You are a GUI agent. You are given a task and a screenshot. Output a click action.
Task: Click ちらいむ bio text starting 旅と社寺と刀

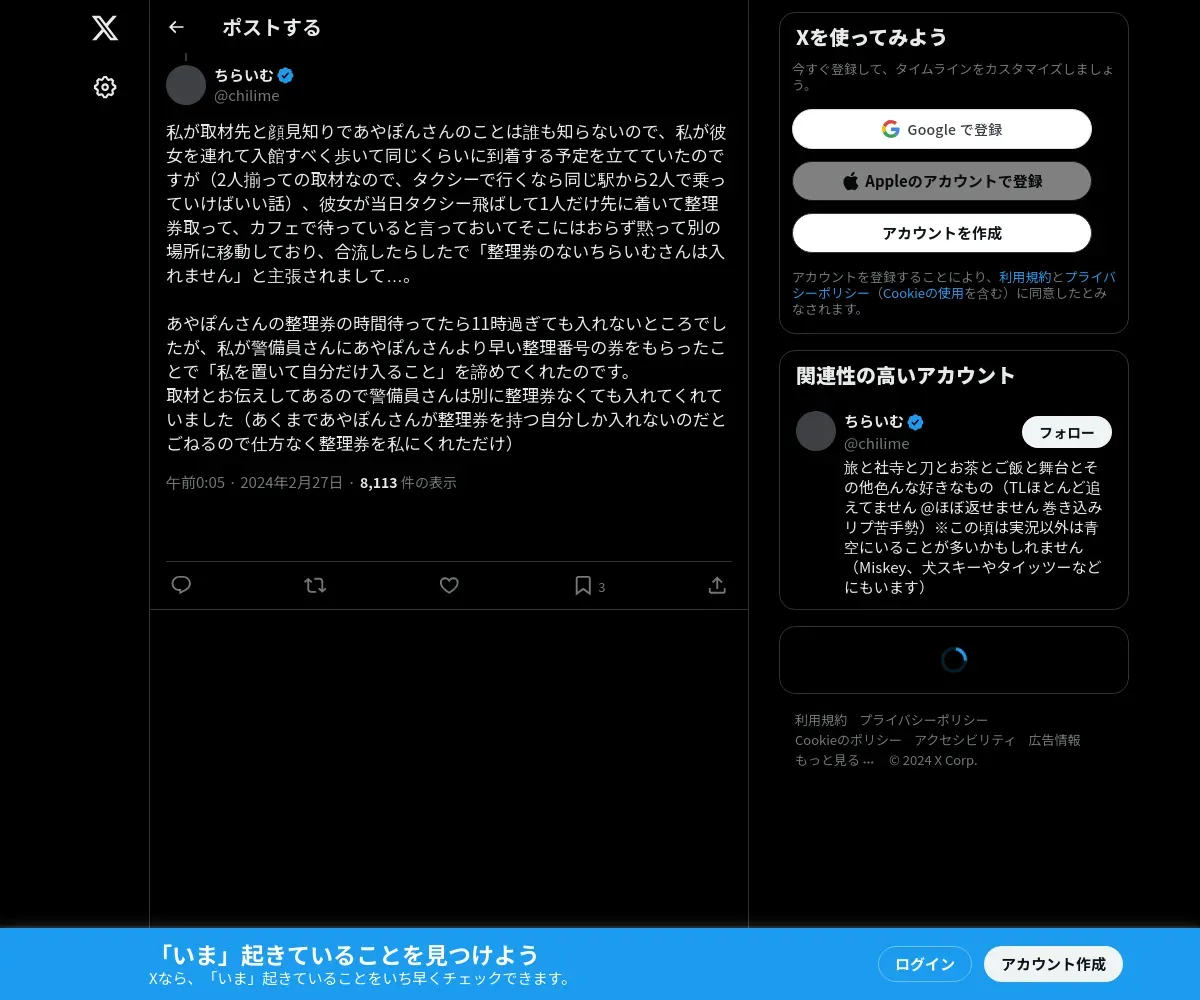pos(974,528)
